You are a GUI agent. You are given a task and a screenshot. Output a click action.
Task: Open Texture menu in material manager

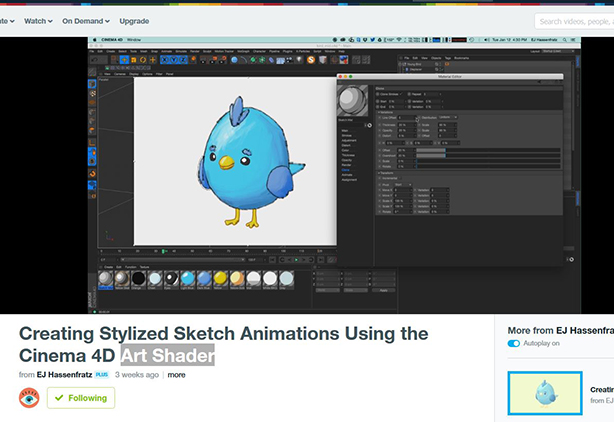tap(144, 267)
